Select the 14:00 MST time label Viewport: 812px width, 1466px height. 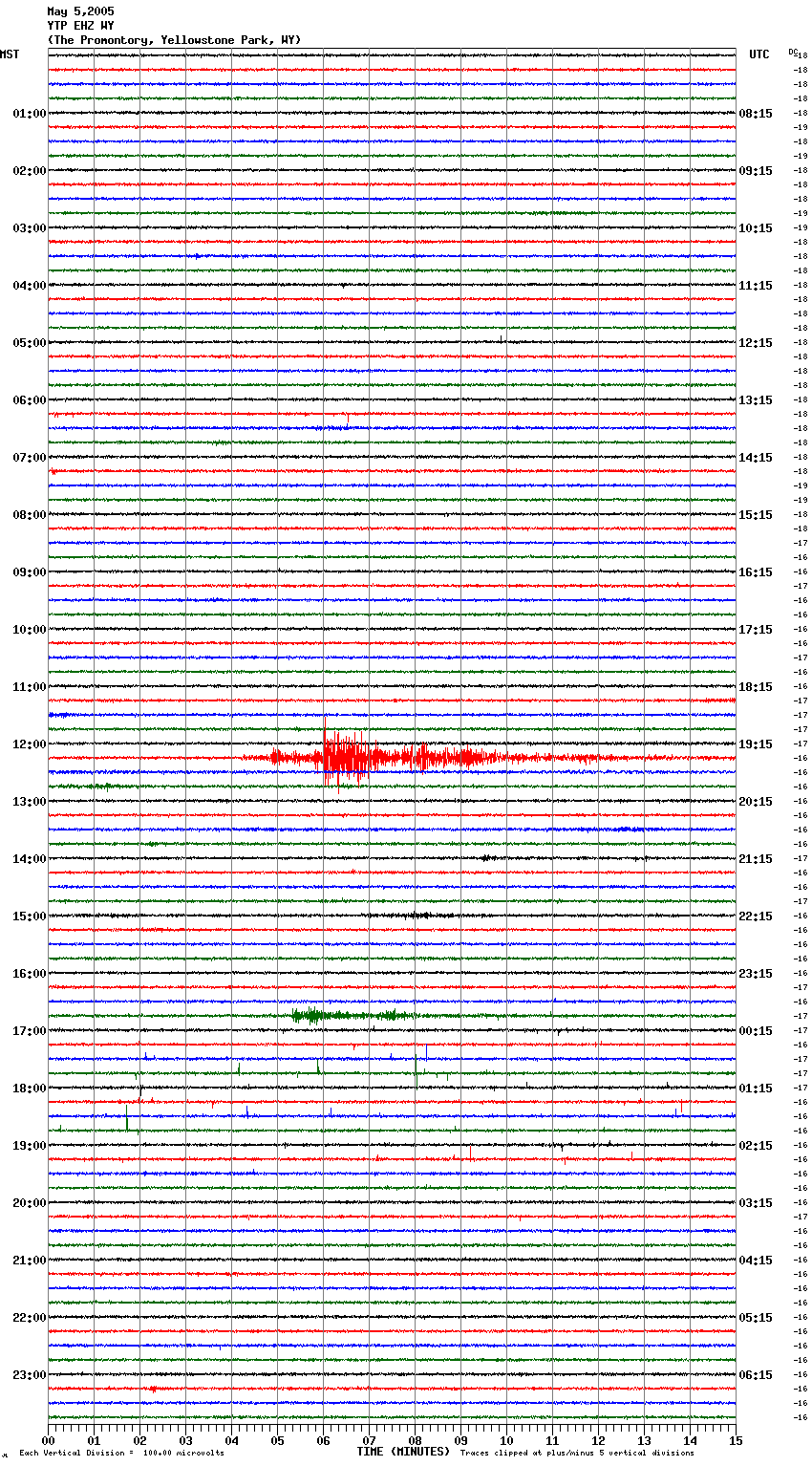coord(30,859)
